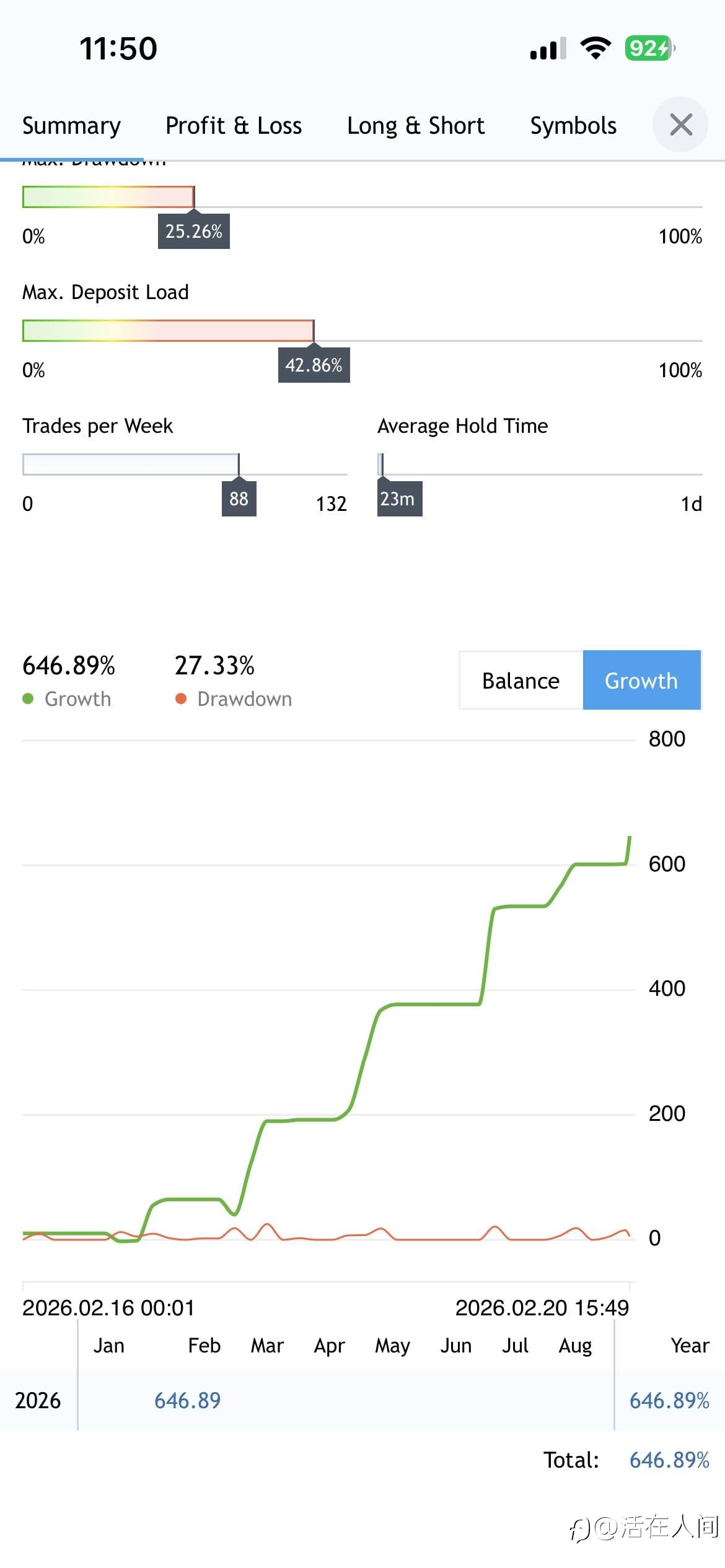
Task: Click the 2026 yearly 646.89% value
Action: click(x=669, y=1400)
